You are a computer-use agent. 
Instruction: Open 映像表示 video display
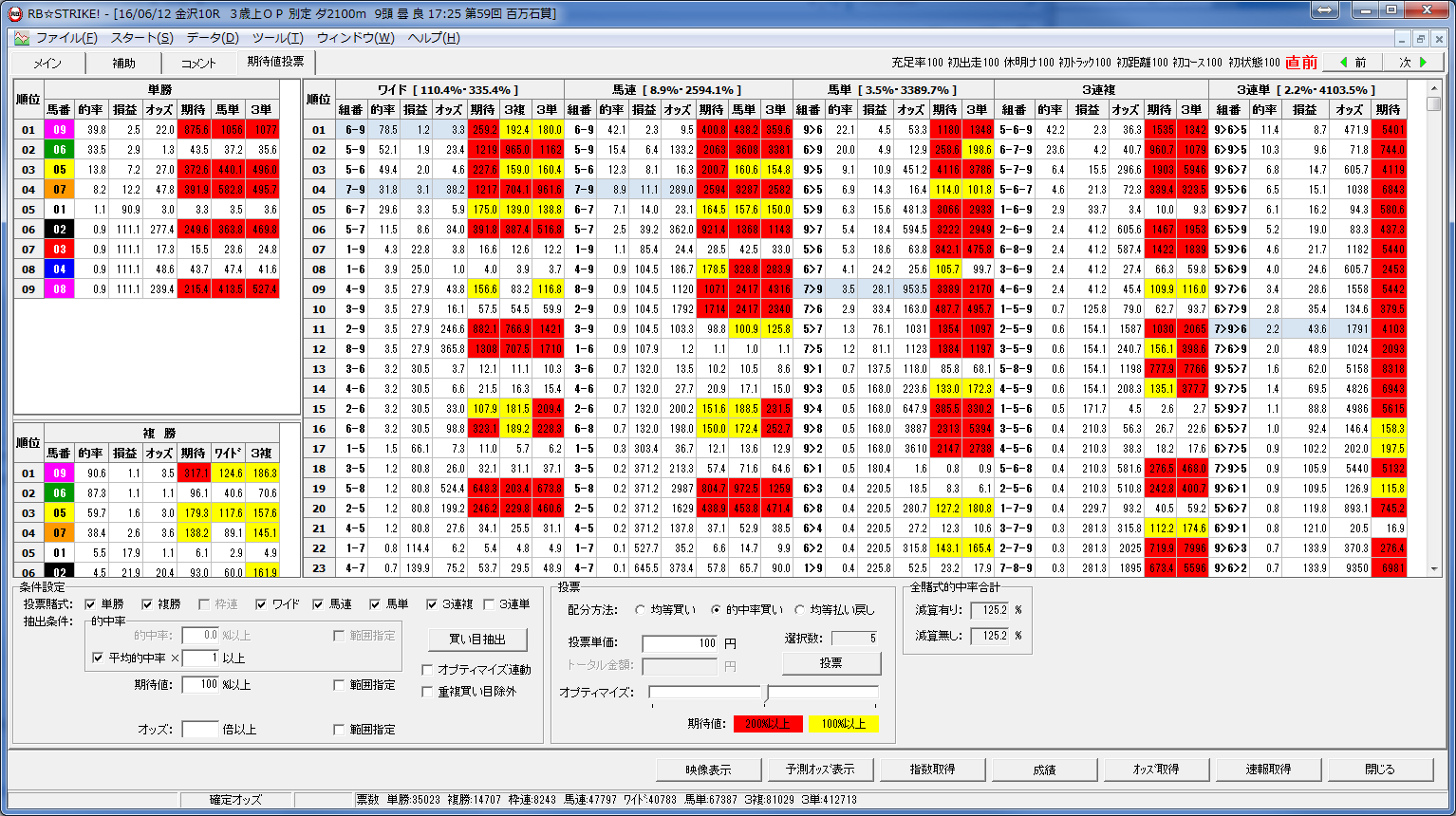pos(708,770)
